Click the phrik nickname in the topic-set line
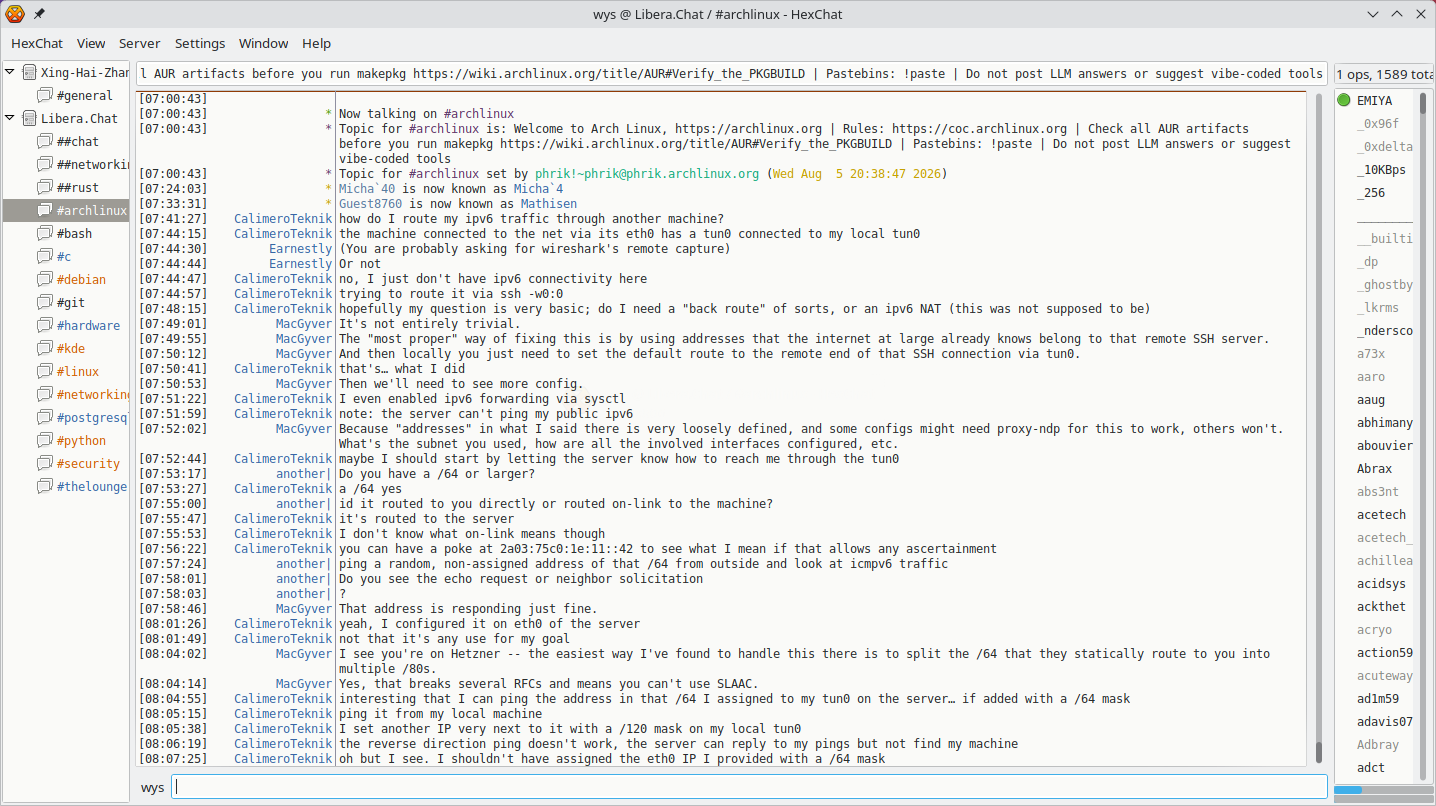 point(554,174)
